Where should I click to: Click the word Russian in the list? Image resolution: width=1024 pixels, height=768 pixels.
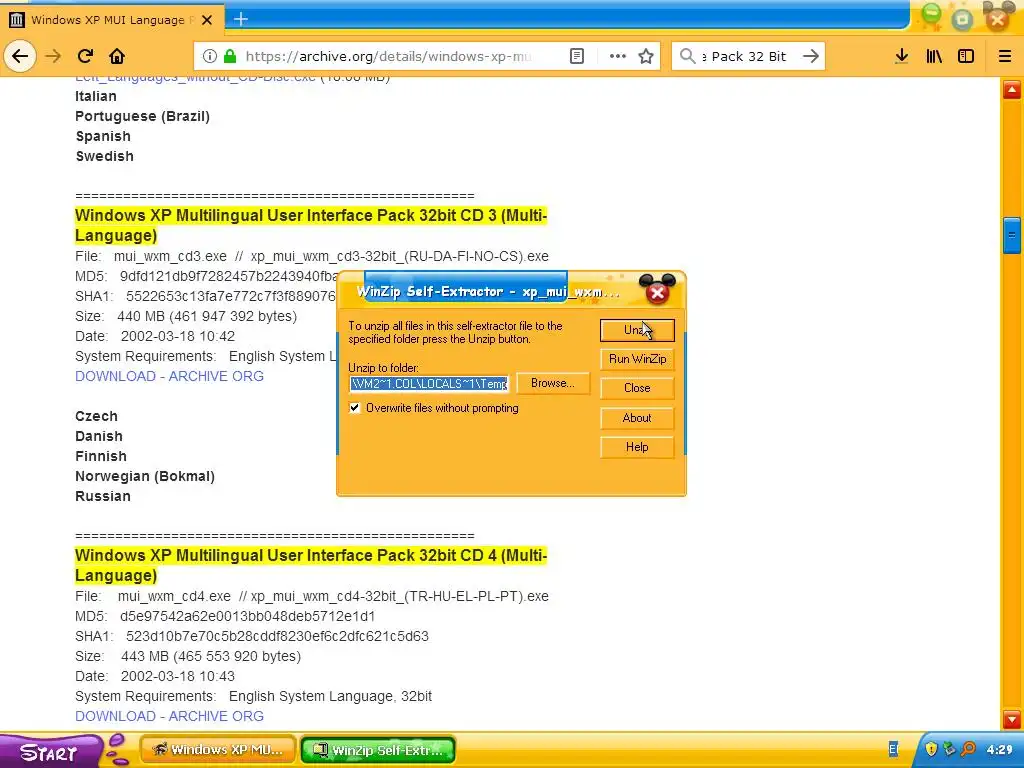coord(103,496)
